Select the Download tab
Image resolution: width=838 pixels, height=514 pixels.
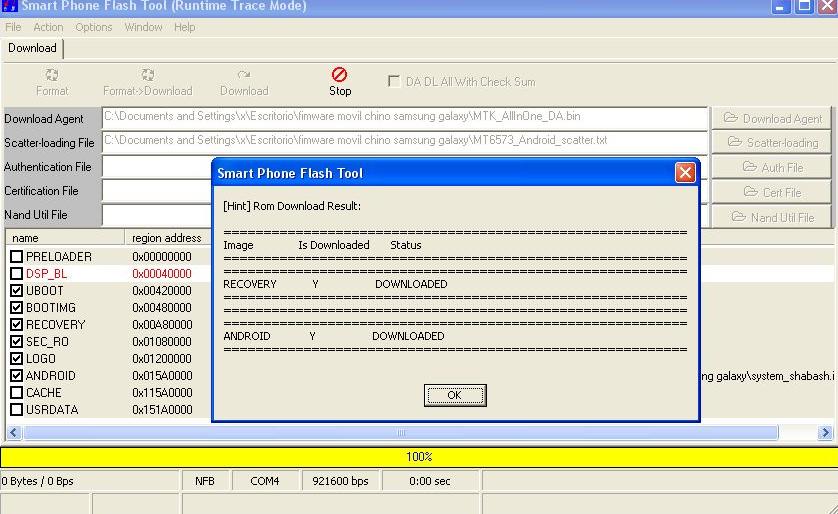(x=32, y=48)
